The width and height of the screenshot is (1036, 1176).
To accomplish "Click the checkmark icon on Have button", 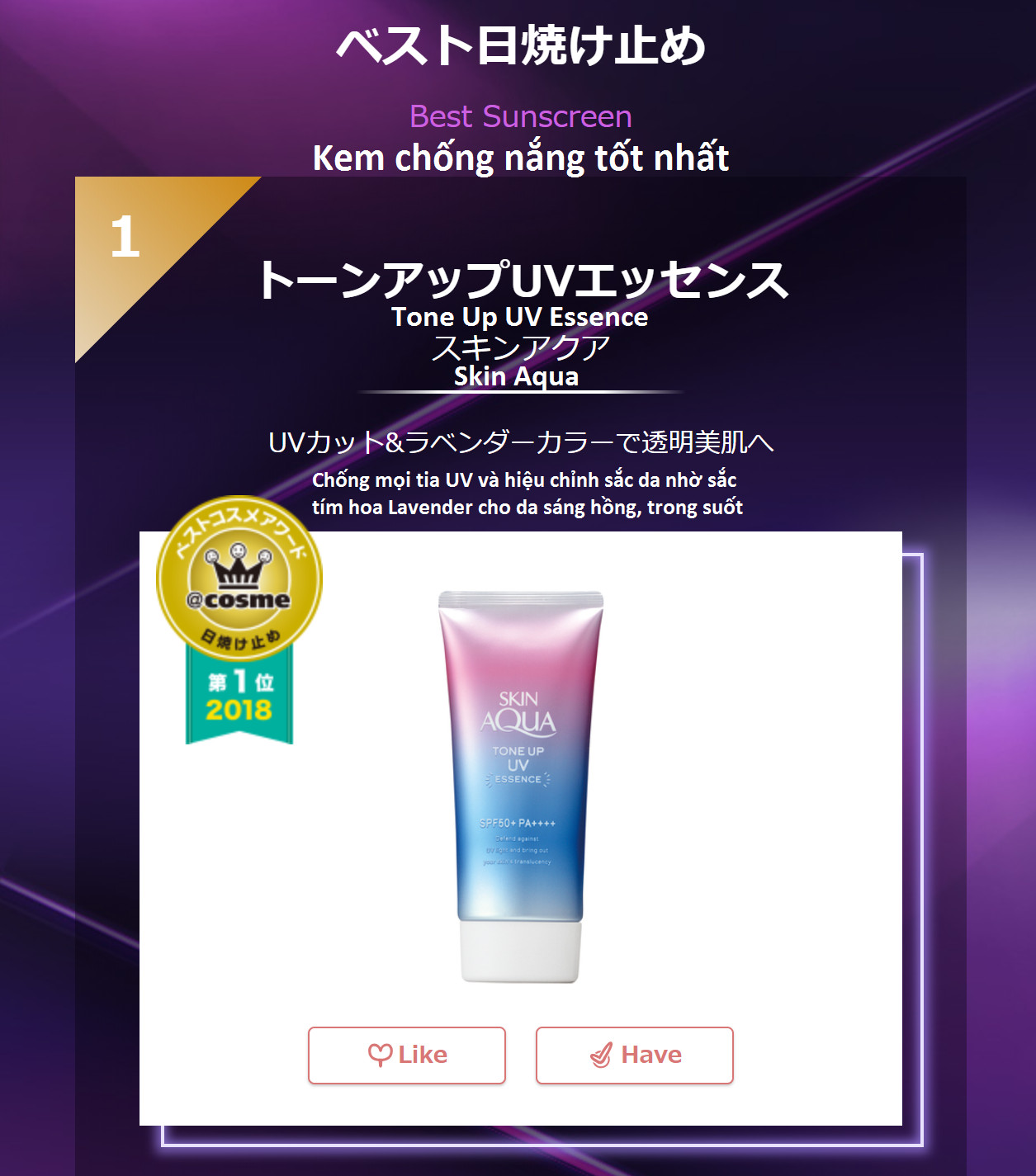I will 602,1055.
